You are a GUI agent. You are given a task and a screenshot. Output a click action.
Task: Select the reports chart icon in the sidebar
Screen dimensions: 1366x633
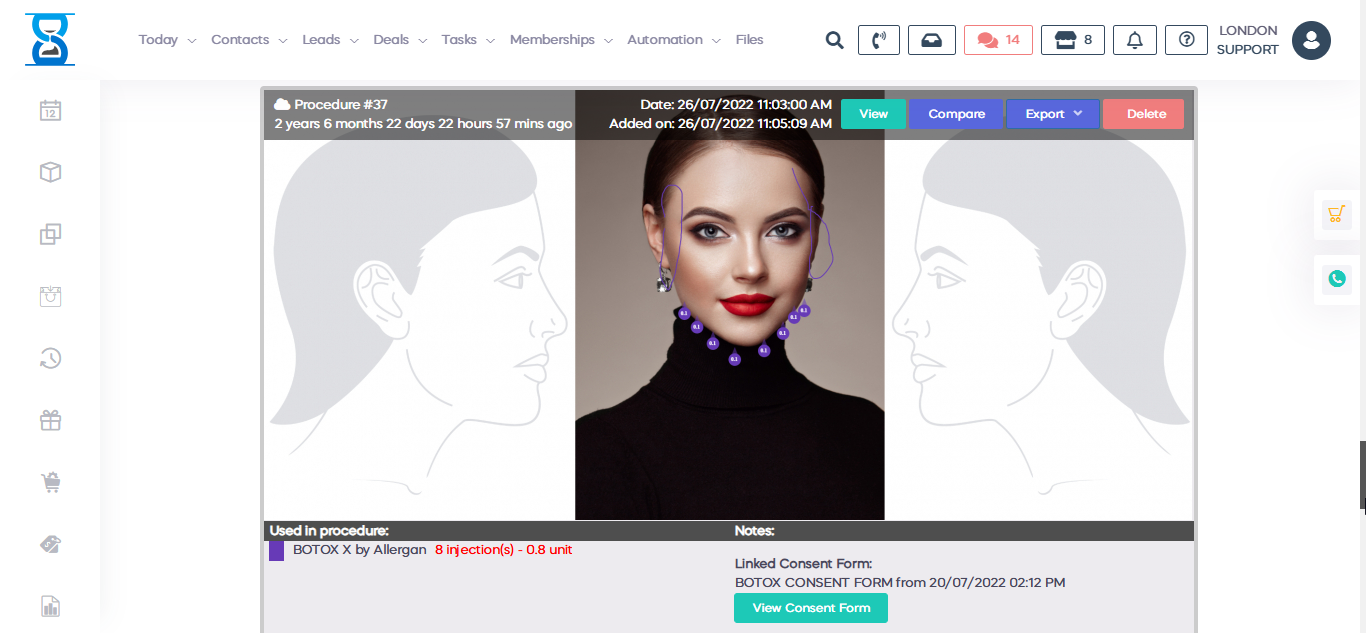(x=50, y=606)
